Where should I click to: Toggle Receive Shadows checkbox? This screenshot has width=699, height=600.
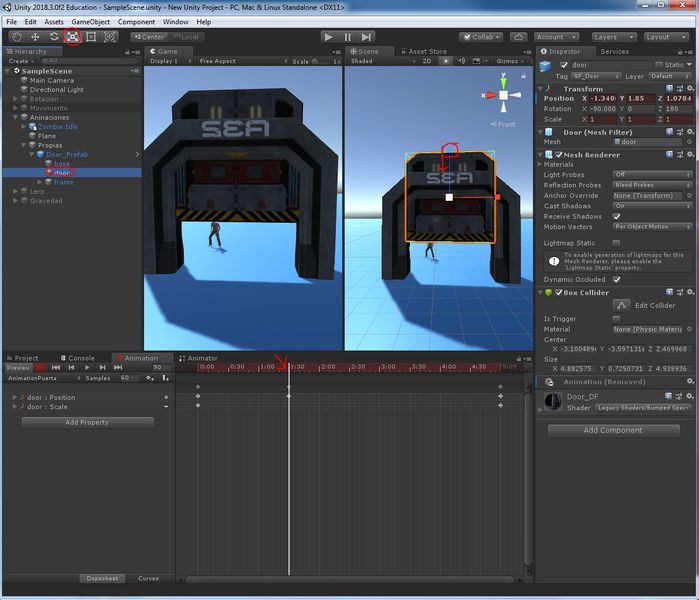tap(617, 217)
